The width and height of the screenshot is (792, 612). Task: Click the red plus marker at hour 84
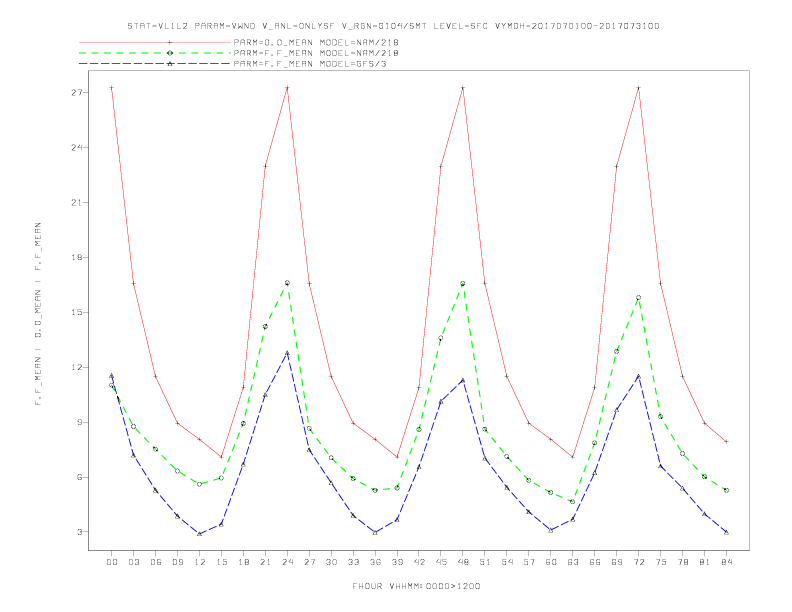pyautogui.click(x=726, y=442)
